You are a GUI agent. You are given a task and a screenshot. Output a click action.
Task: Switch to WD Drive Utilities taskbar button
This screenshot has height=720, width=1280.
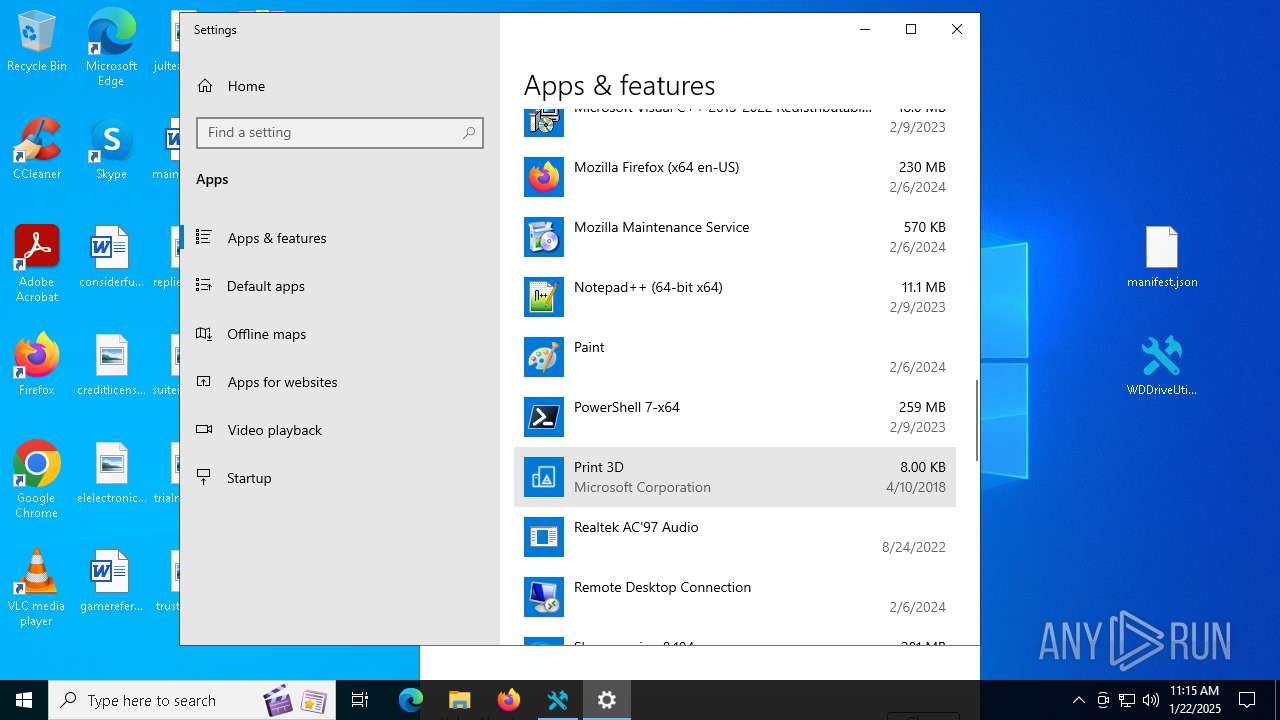558,700
